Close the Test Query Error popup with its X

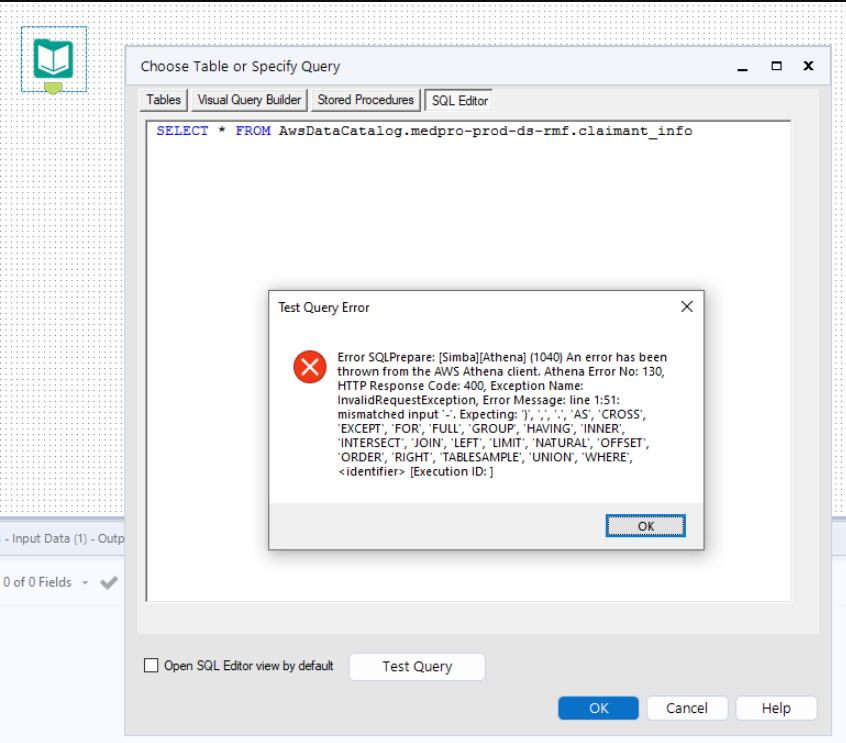(x=686, y=306)
